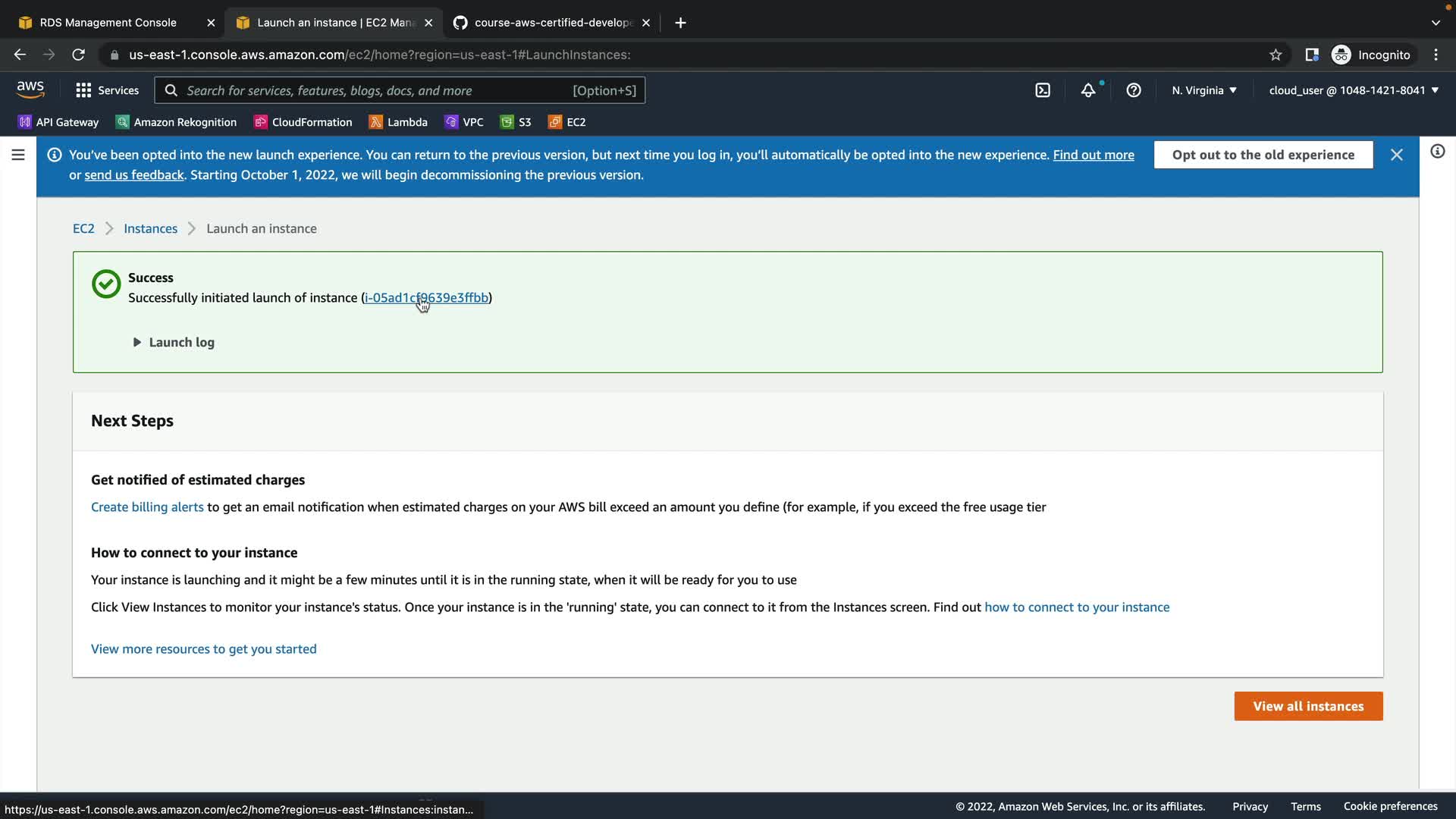Open AWS CloudShell icon
The image size is (1456, 819).
coord(1043,90)
